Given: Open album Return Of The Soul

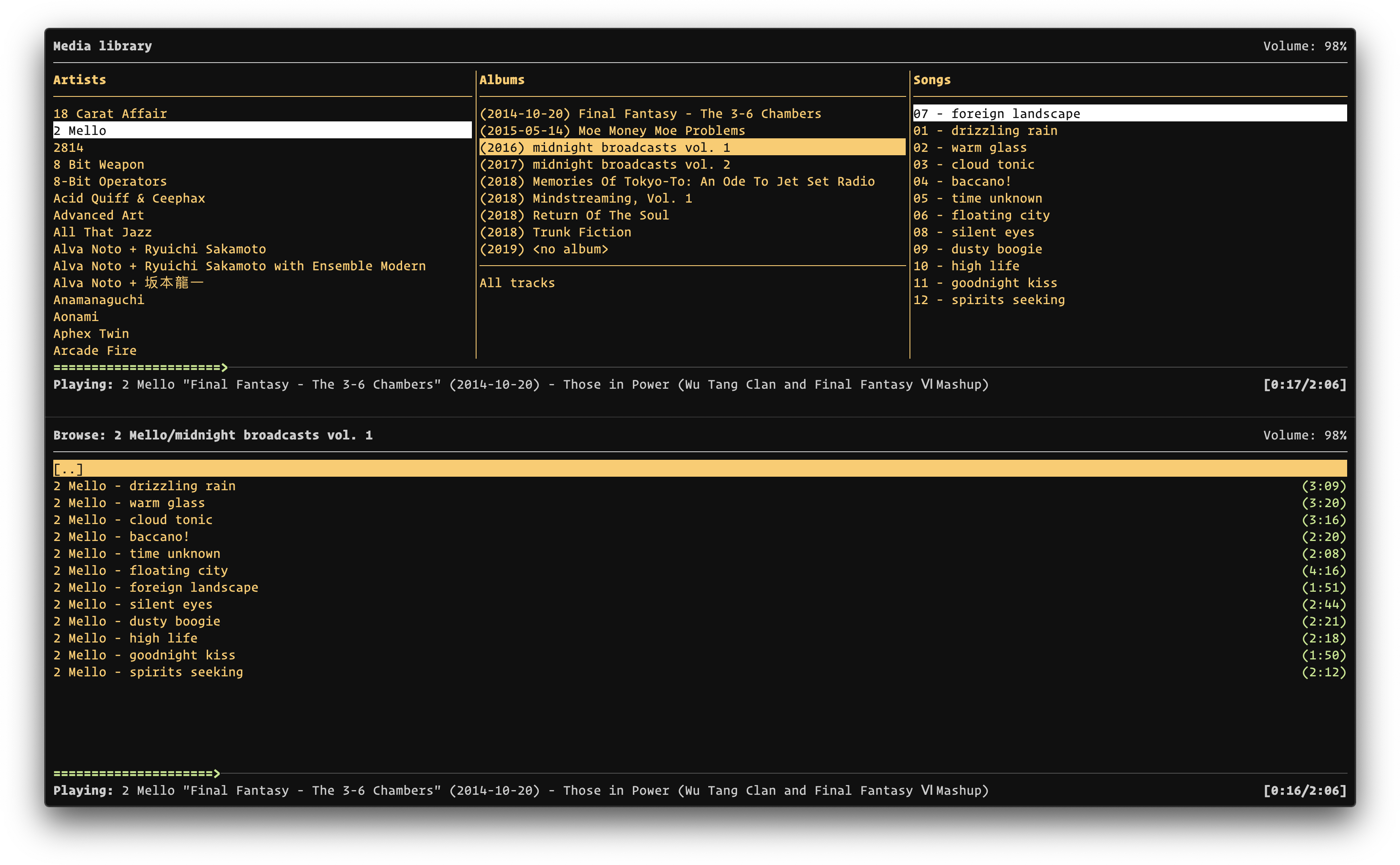Looking at the screenshot, I should click(575, 215).
